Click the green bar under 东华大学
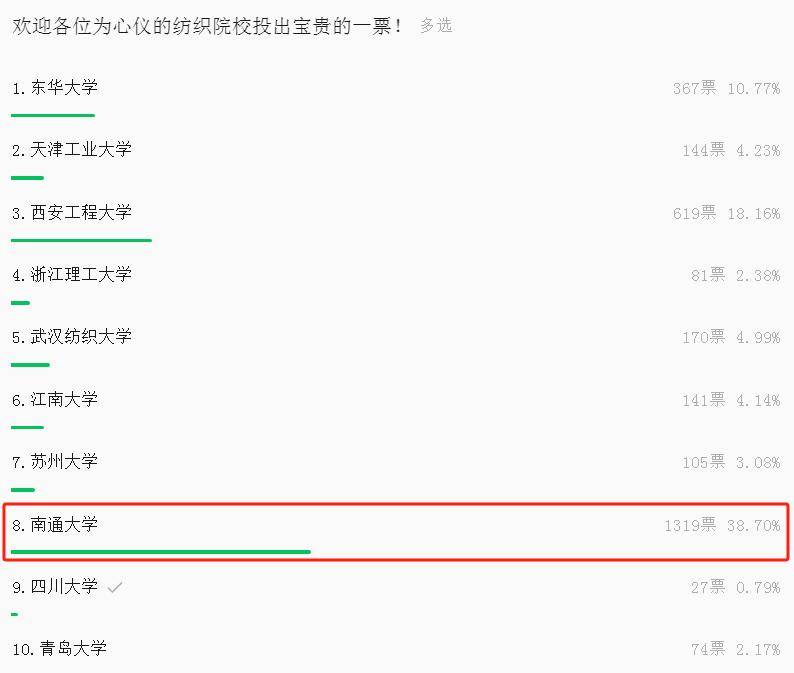The width and height of the screenshot is (794, 673). [52, 115]
